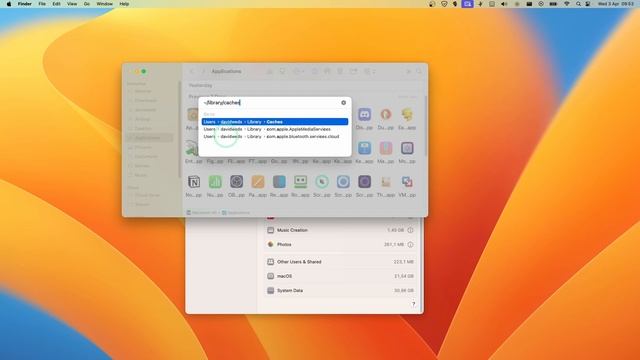Select the Photos storage row

coord(340,244)
